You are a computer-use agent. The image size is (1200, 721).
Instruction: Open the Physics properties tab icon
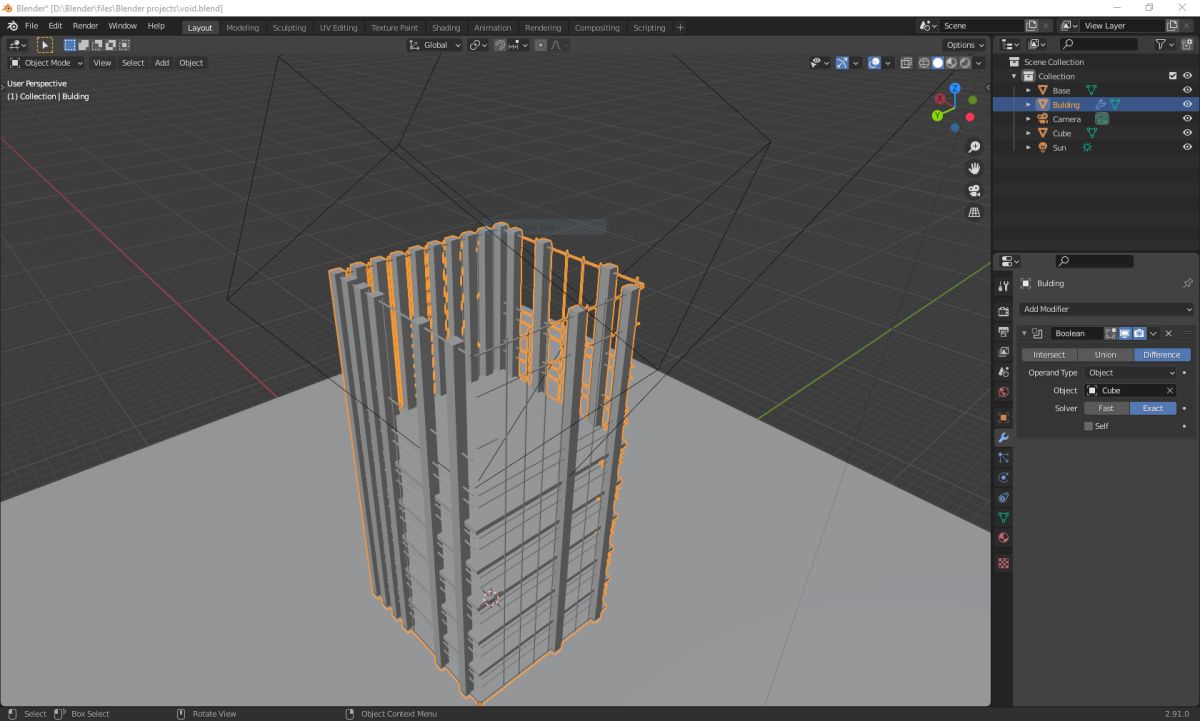(1003, 477)
